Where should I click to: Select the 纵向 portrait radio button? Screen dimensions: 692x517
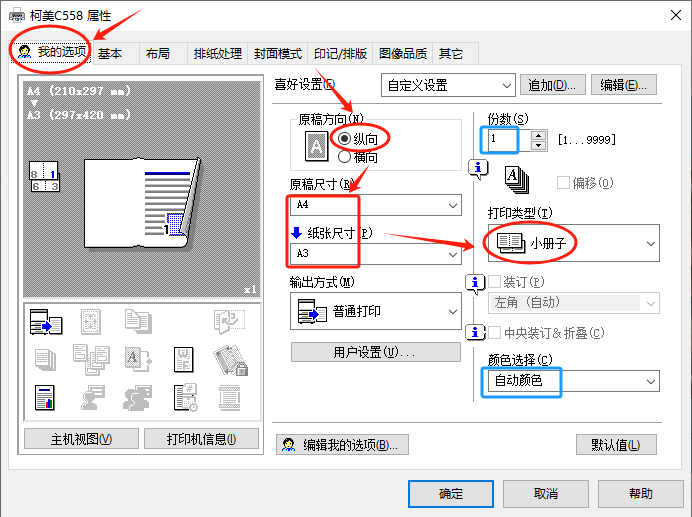[x=345, y=138]
